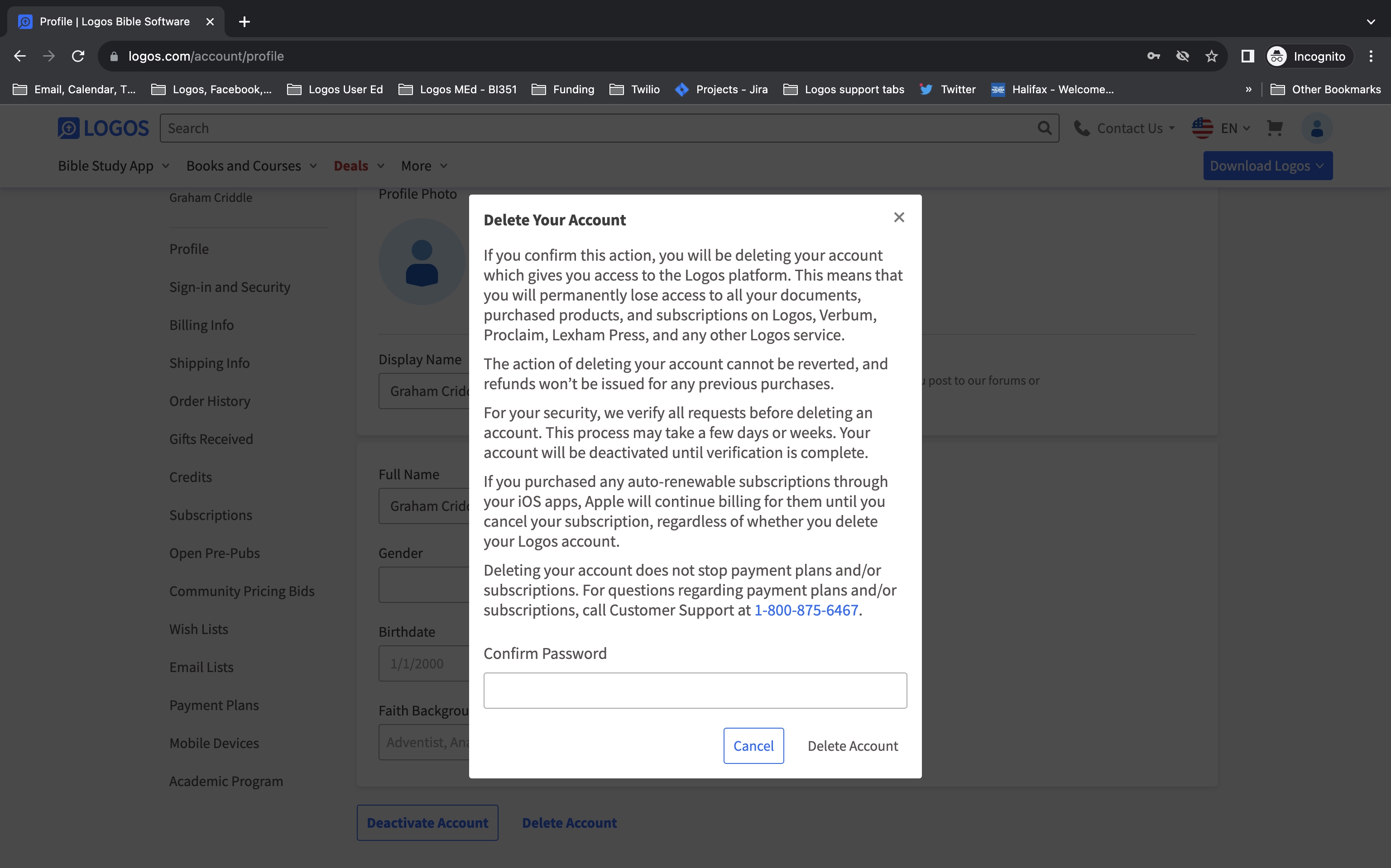Click the shopping cart icon
1391x868 pixels.
click(1275, 128)
